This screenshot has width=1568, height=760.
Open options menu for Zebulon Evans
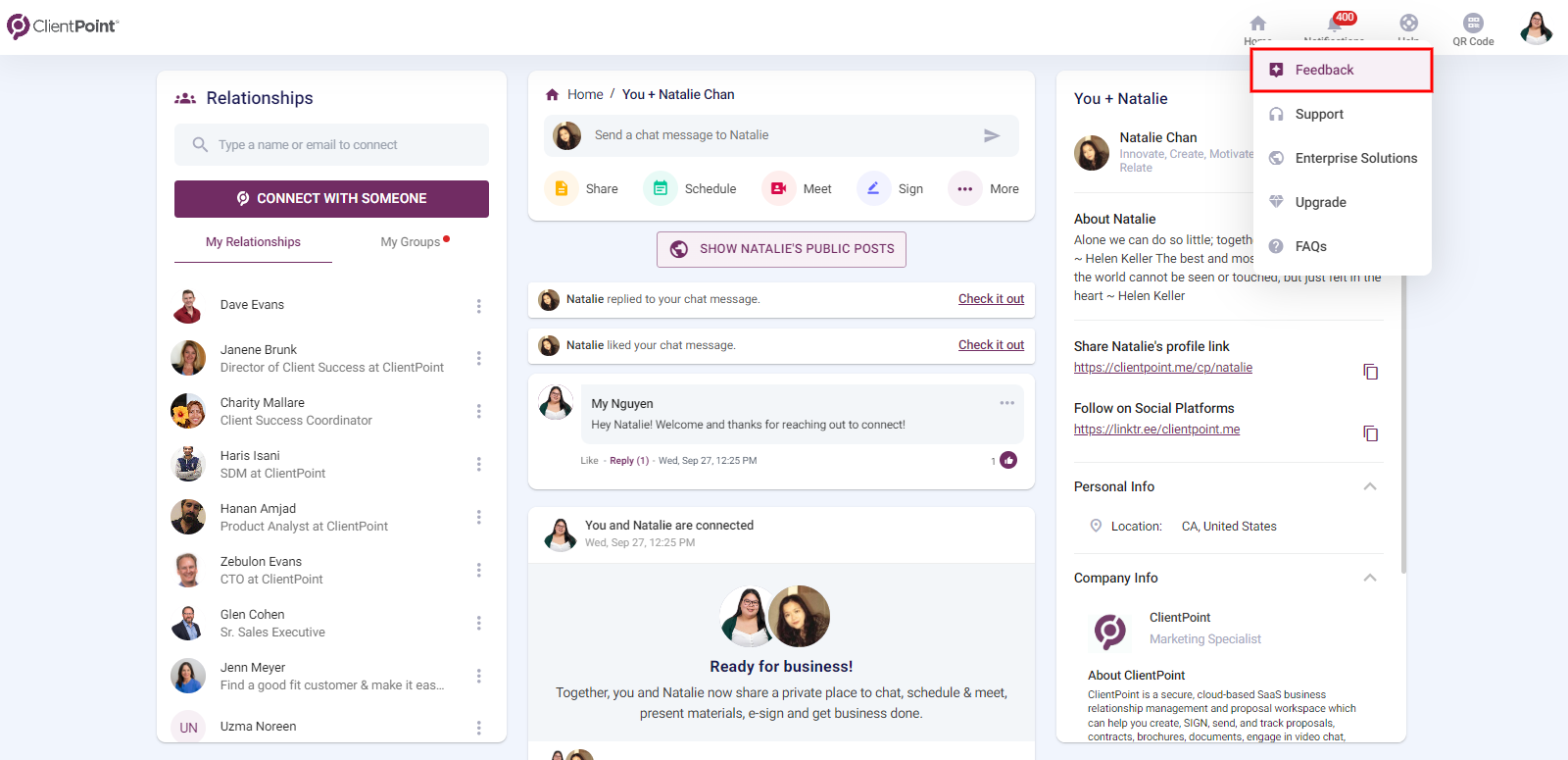479,570
